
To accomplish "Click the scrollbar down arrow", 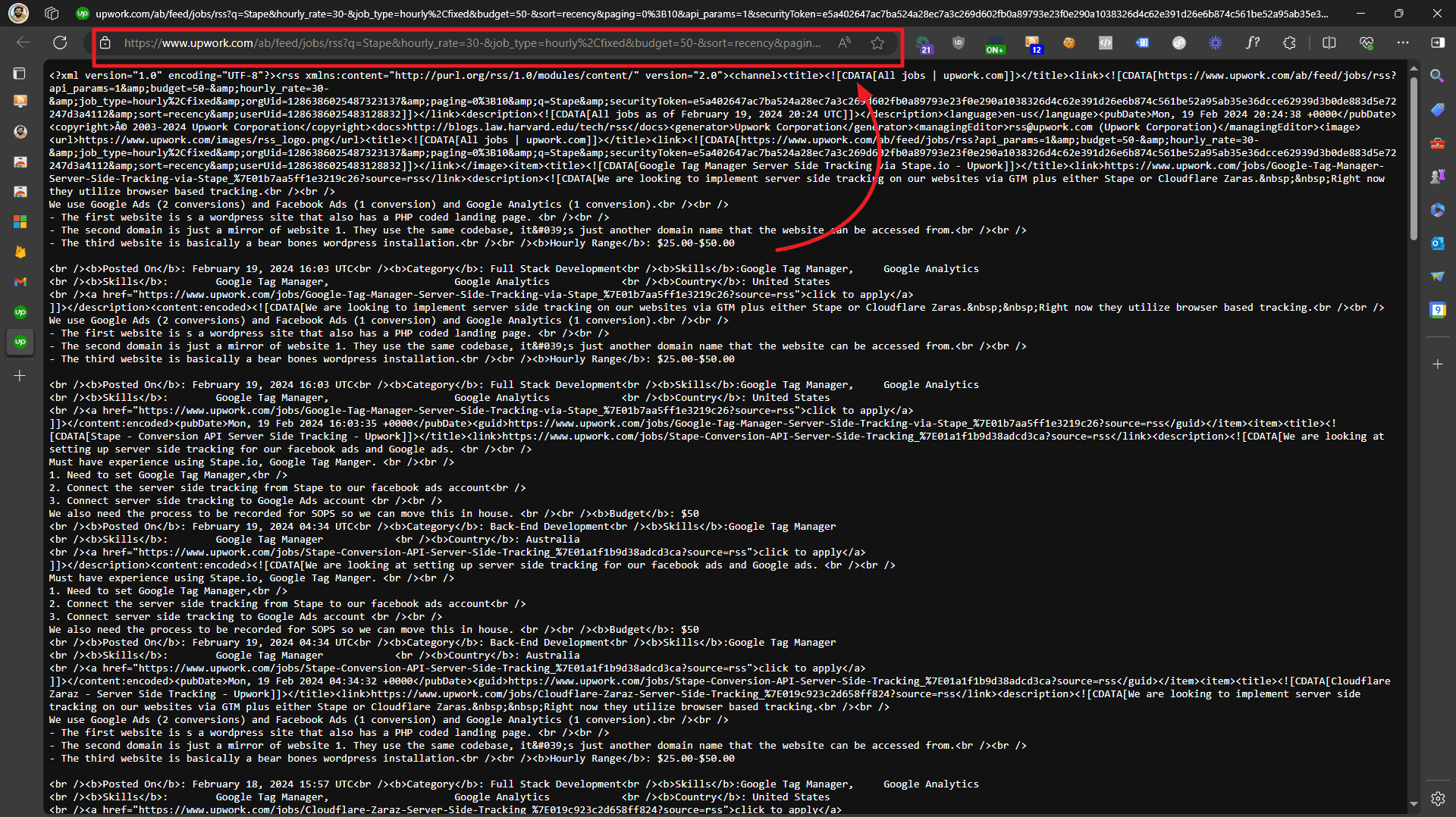I will coord(1414,803).
